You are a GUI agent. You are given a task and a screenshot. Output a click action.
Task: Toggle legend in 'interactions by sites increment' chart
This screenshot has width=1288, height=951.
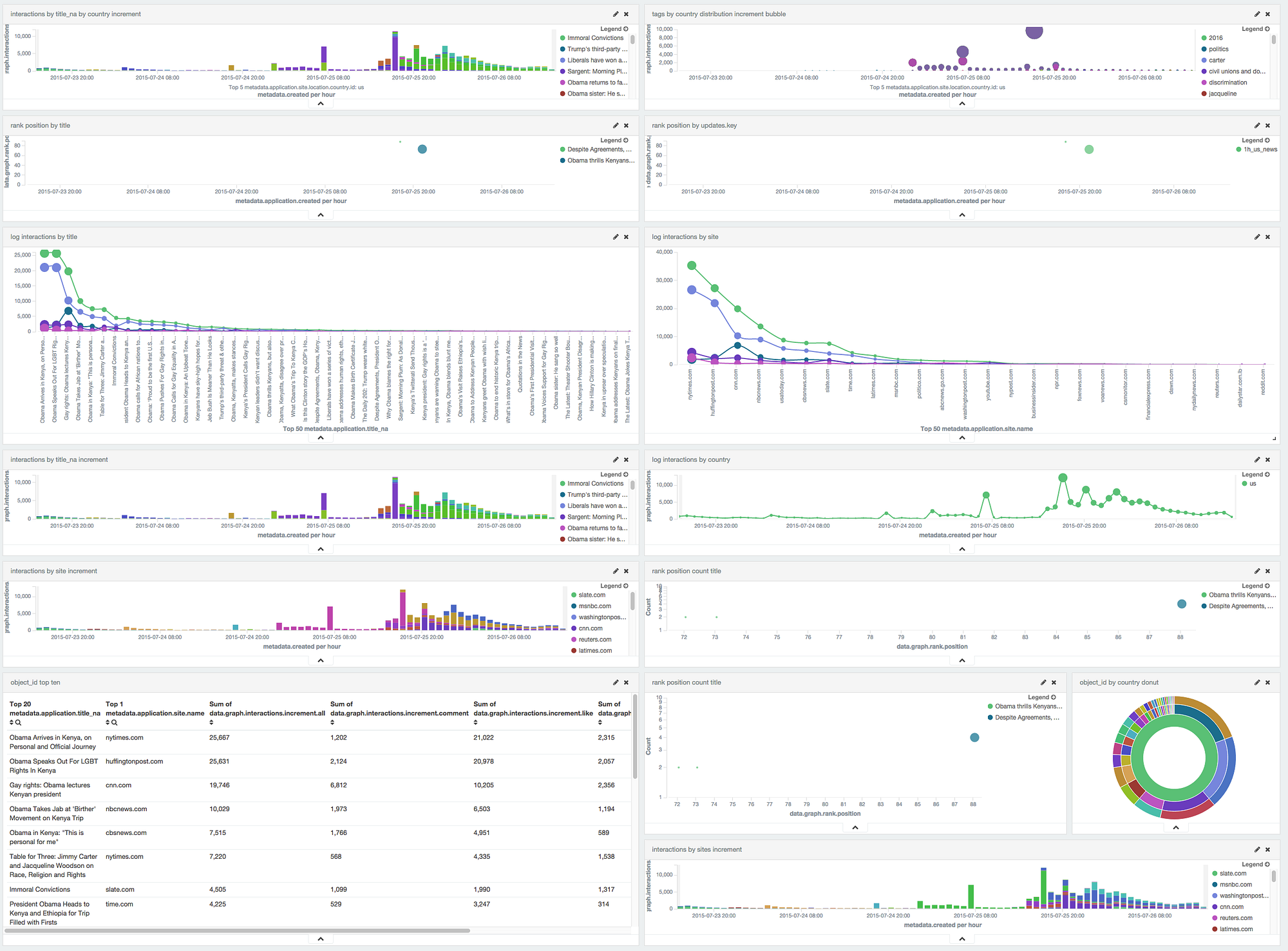1255,865
